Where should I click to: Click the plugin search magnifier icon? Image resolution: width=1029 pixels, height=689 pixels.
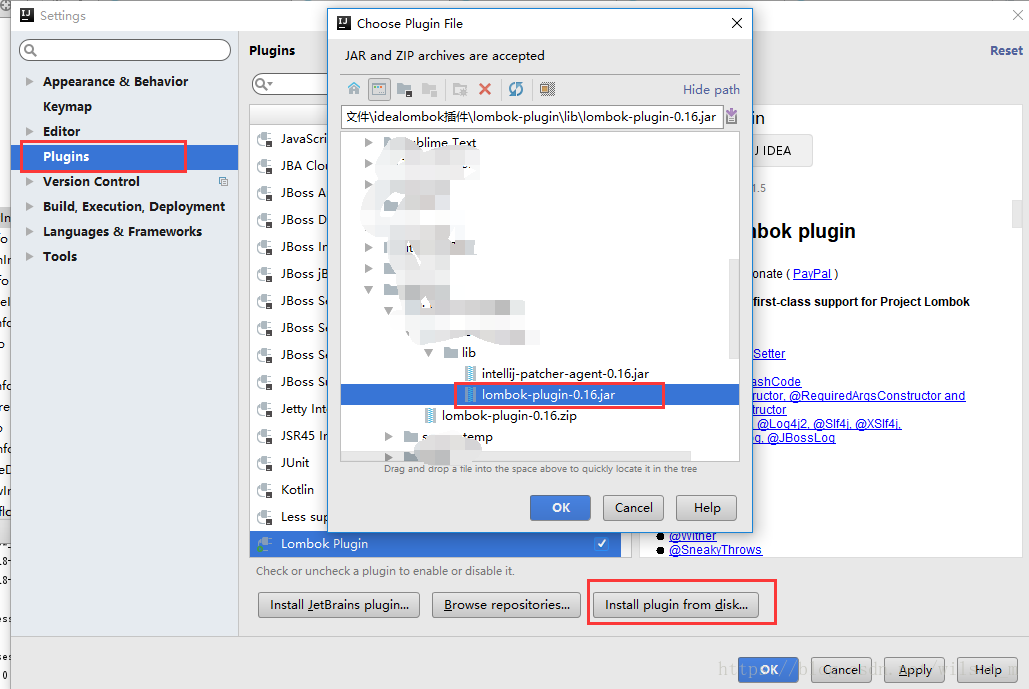263,84
